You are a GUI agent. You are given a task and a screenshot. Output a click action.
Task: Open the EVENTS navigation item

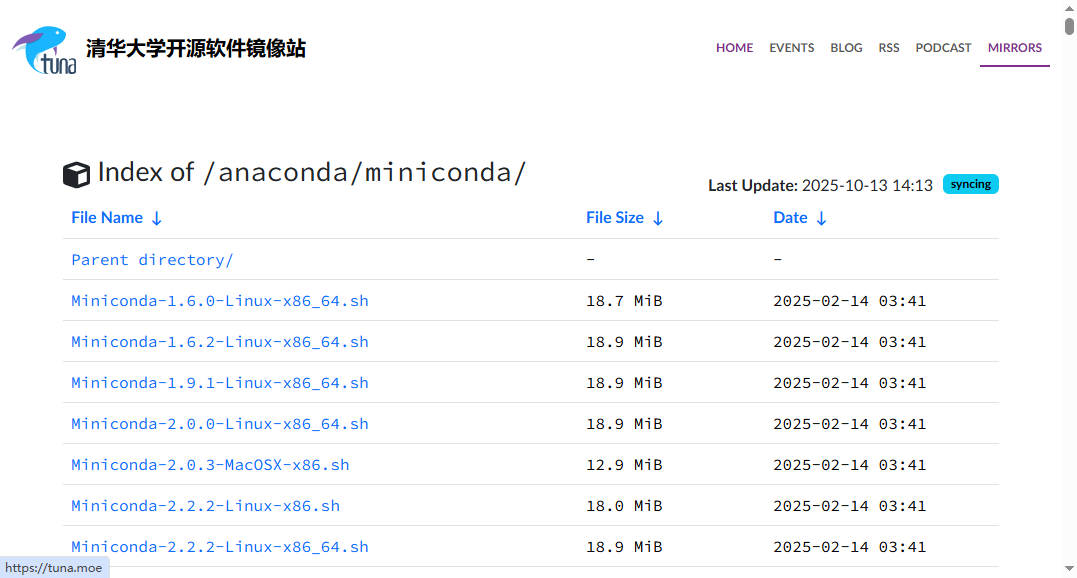pos(791,48)
